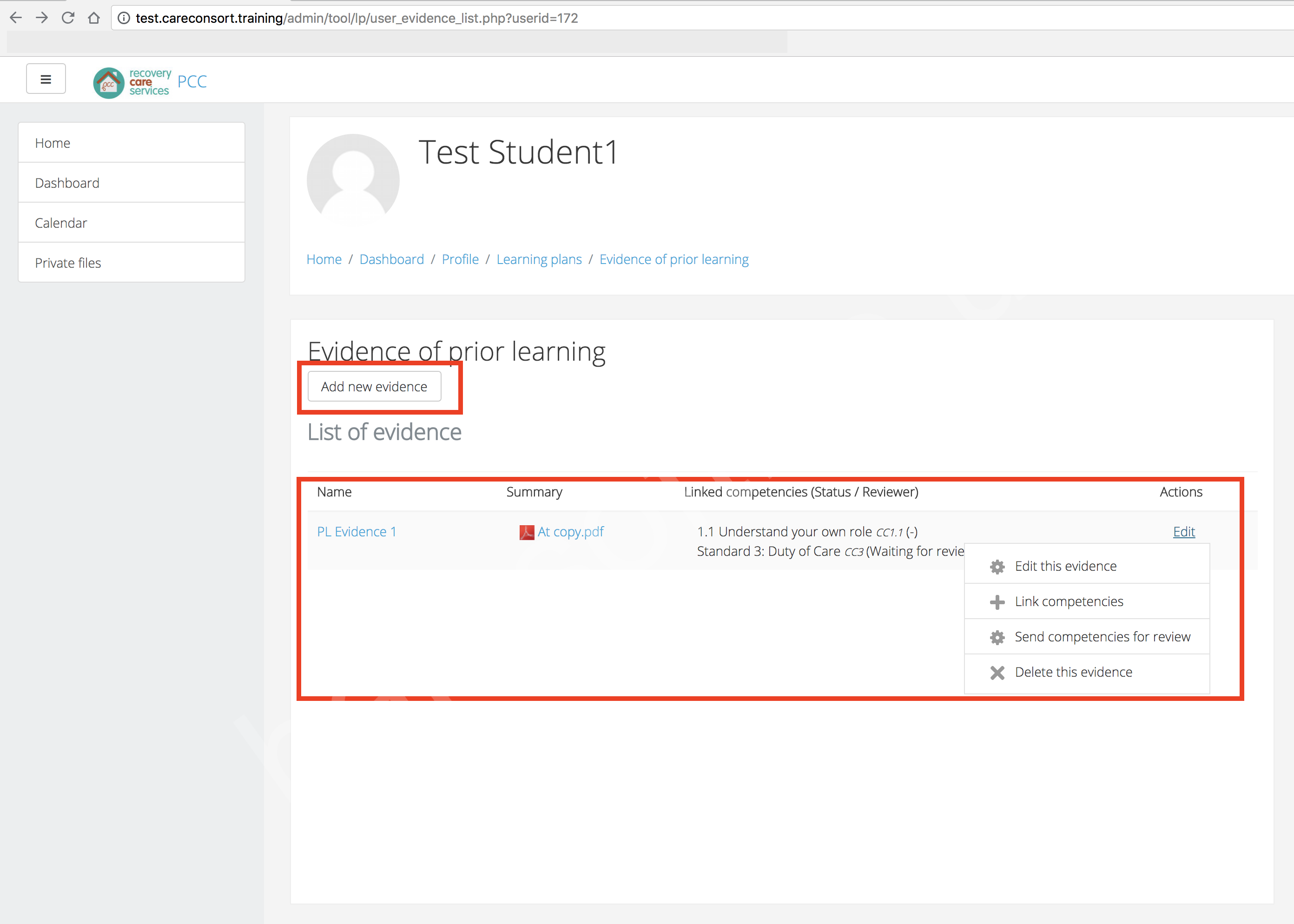1294x924 pixels.
Task: Collapse the Edit actions dropdown
Action: [1183, 532]
